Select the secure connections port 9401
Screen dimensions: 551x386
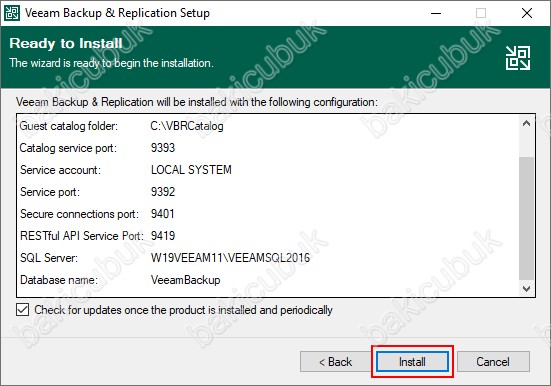162,214
